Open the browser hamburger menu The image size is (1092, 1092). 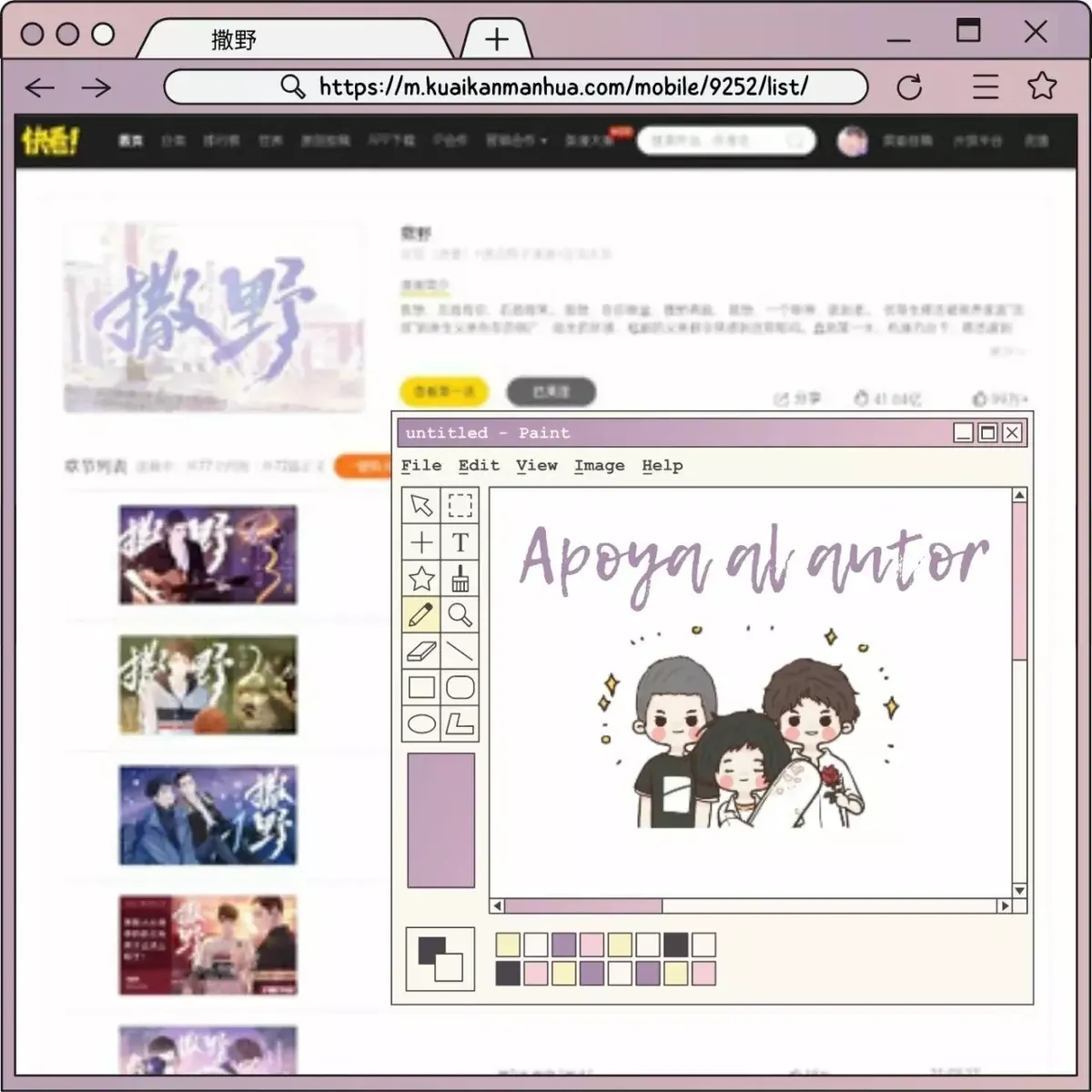pos(986,87)
